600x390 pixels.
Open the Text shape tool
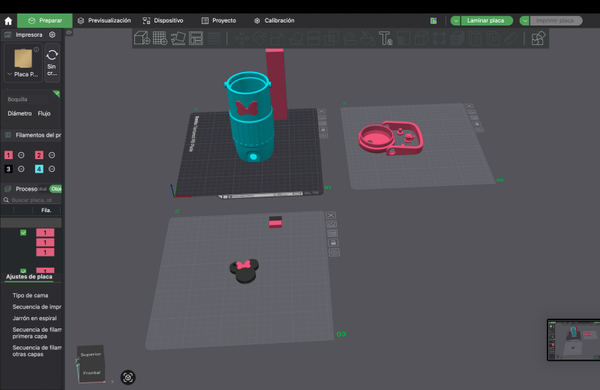[x=385, y=38]
